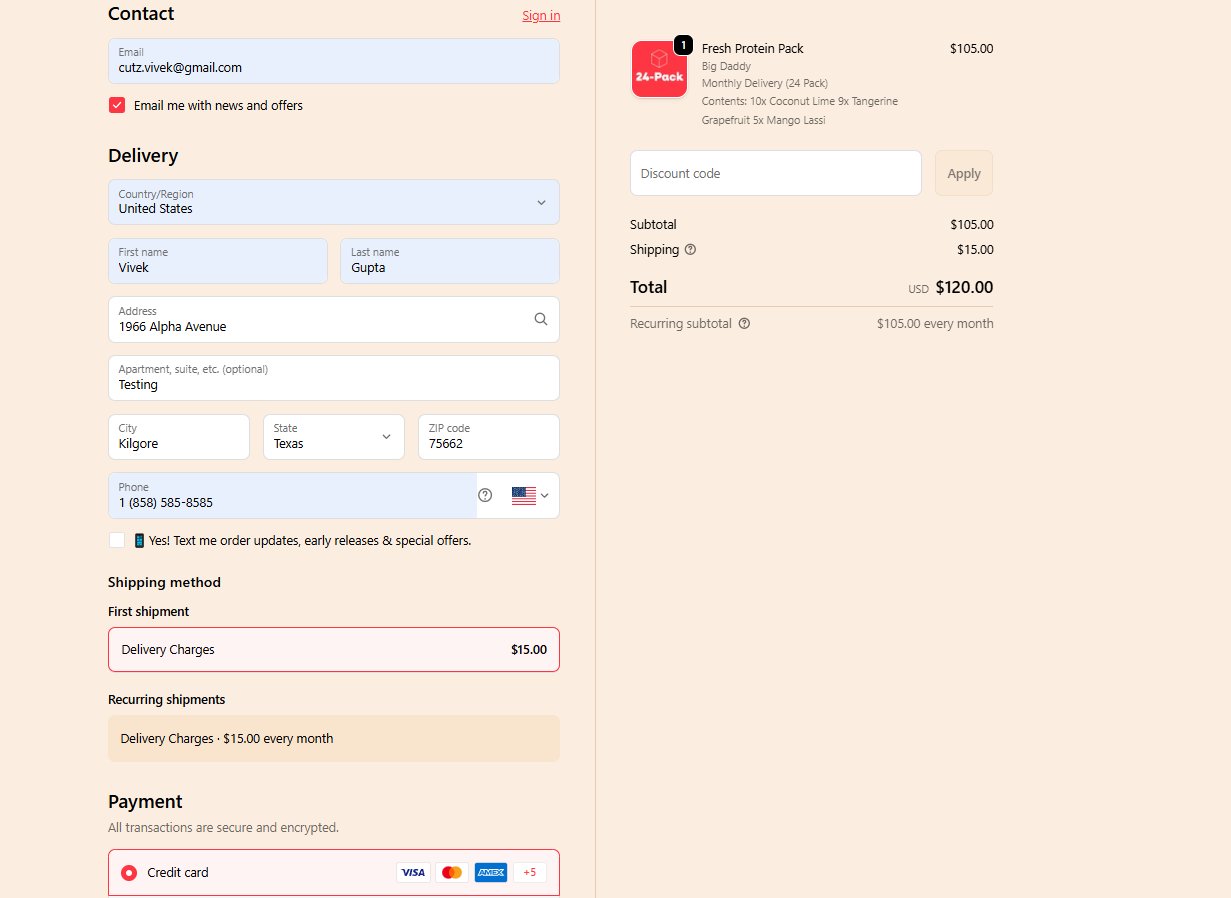Open the phone country flag selector
The height and width of the screenshot is (898, 1231).
(530, 495)
